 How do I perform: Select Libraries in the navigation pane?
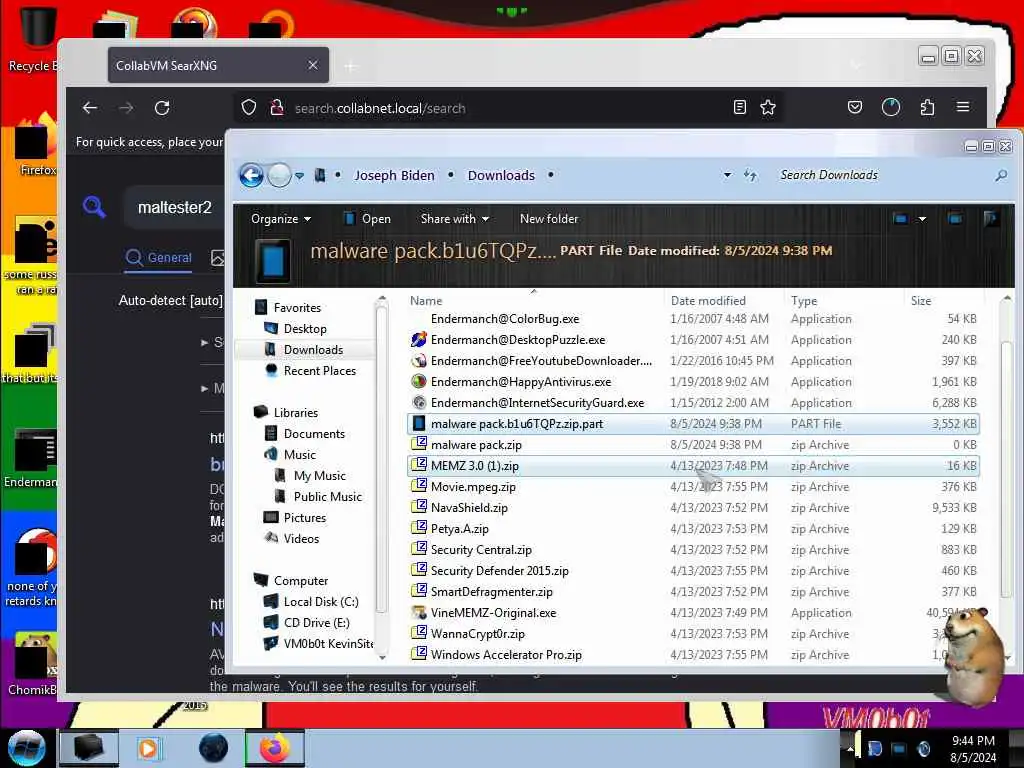click(296, 413)
